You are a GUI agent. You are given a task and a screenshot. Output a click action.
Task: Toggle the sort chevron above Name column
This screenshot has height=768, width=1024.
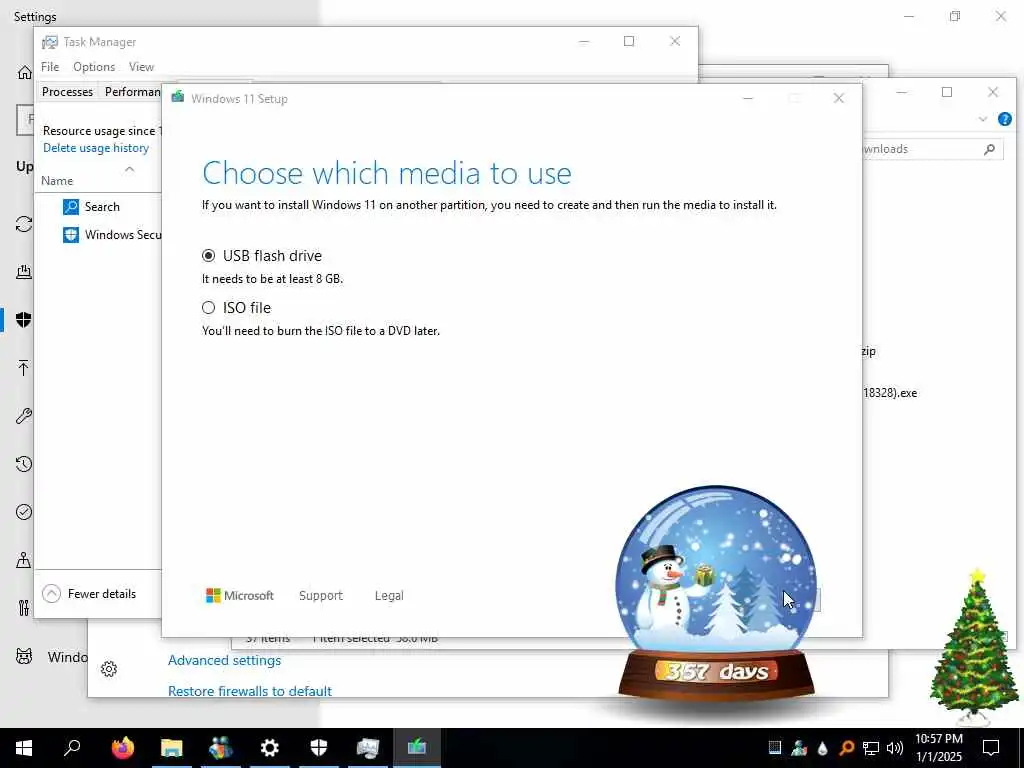pos(129,169)
